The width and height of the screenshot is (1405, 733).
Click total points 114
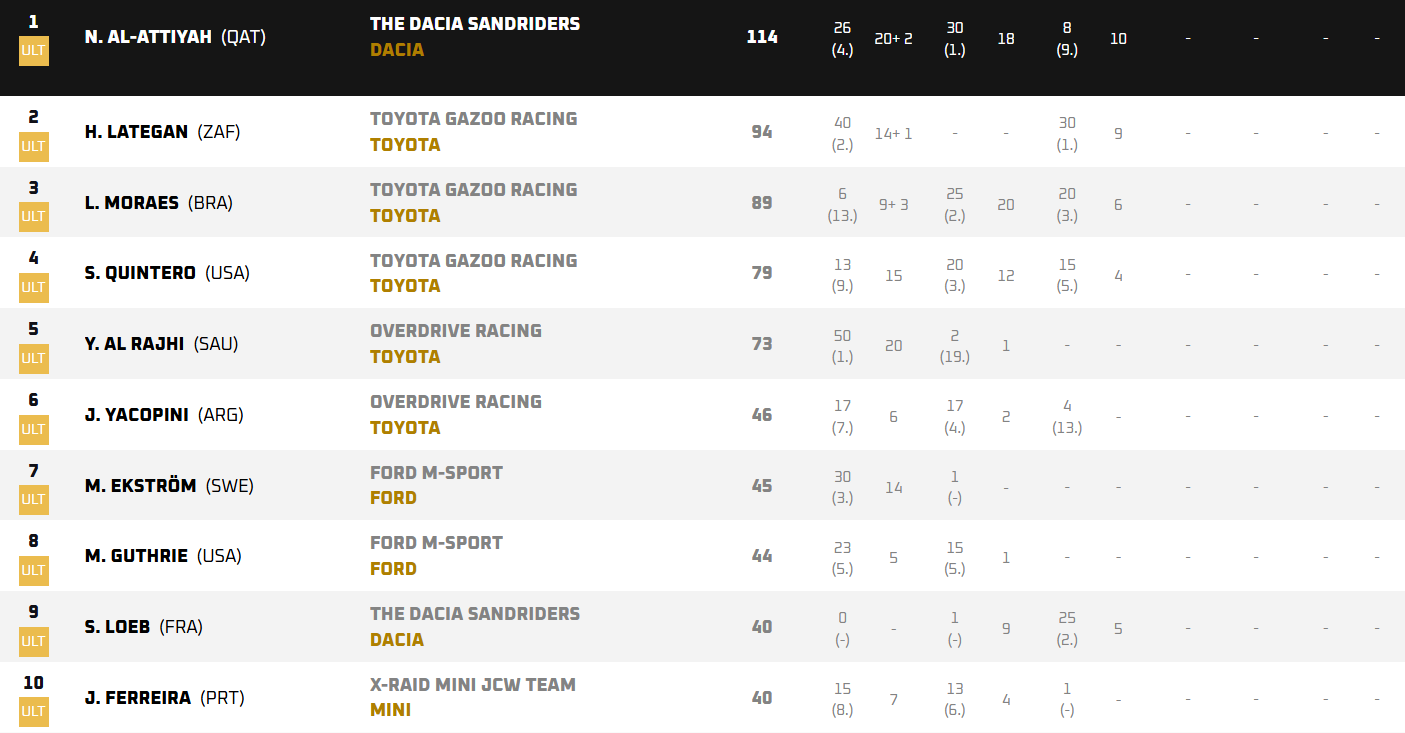[x=762, y=37]
